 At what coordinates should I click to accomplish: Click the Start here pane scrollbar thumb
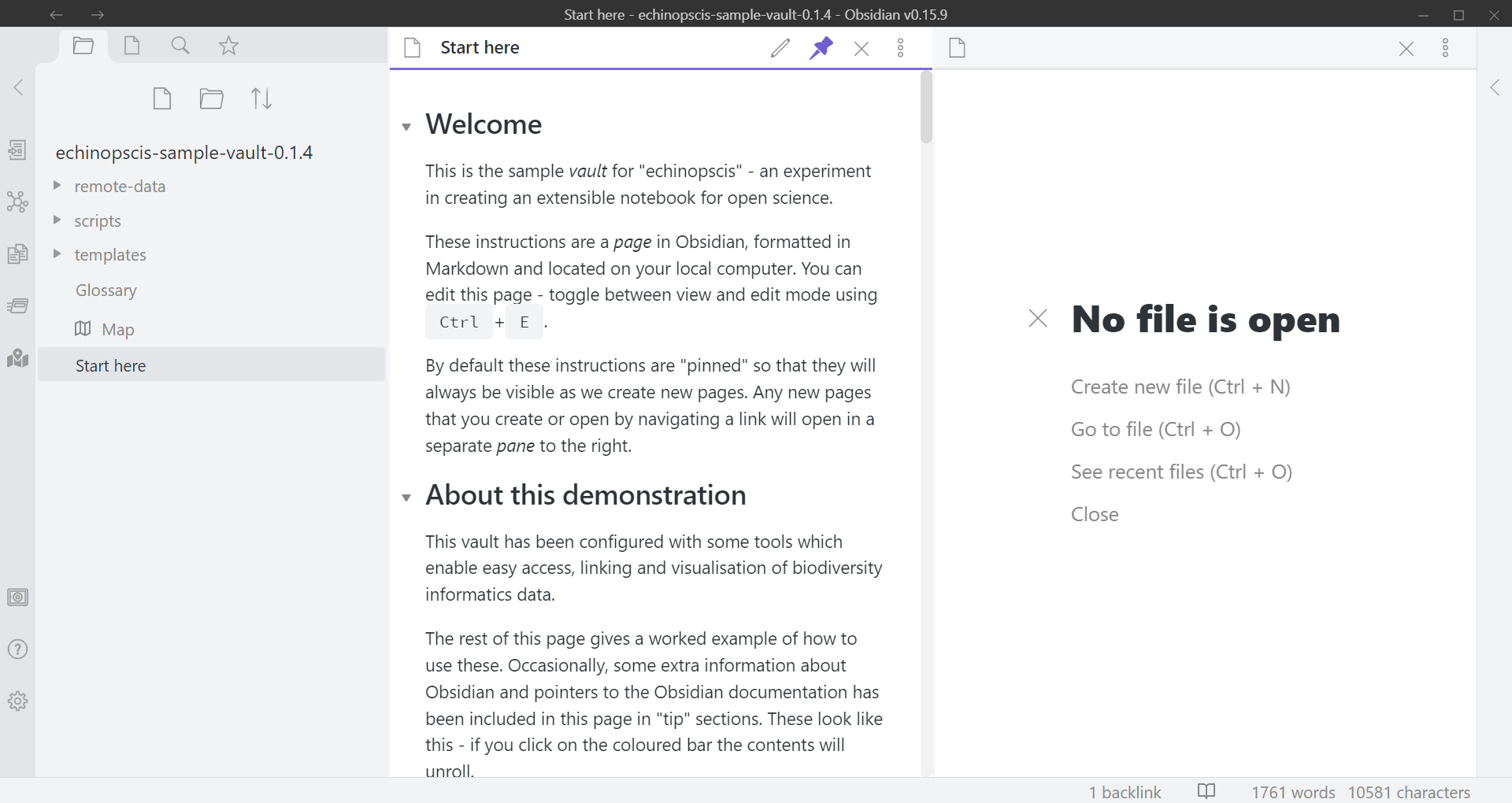[x=926, y=107]
